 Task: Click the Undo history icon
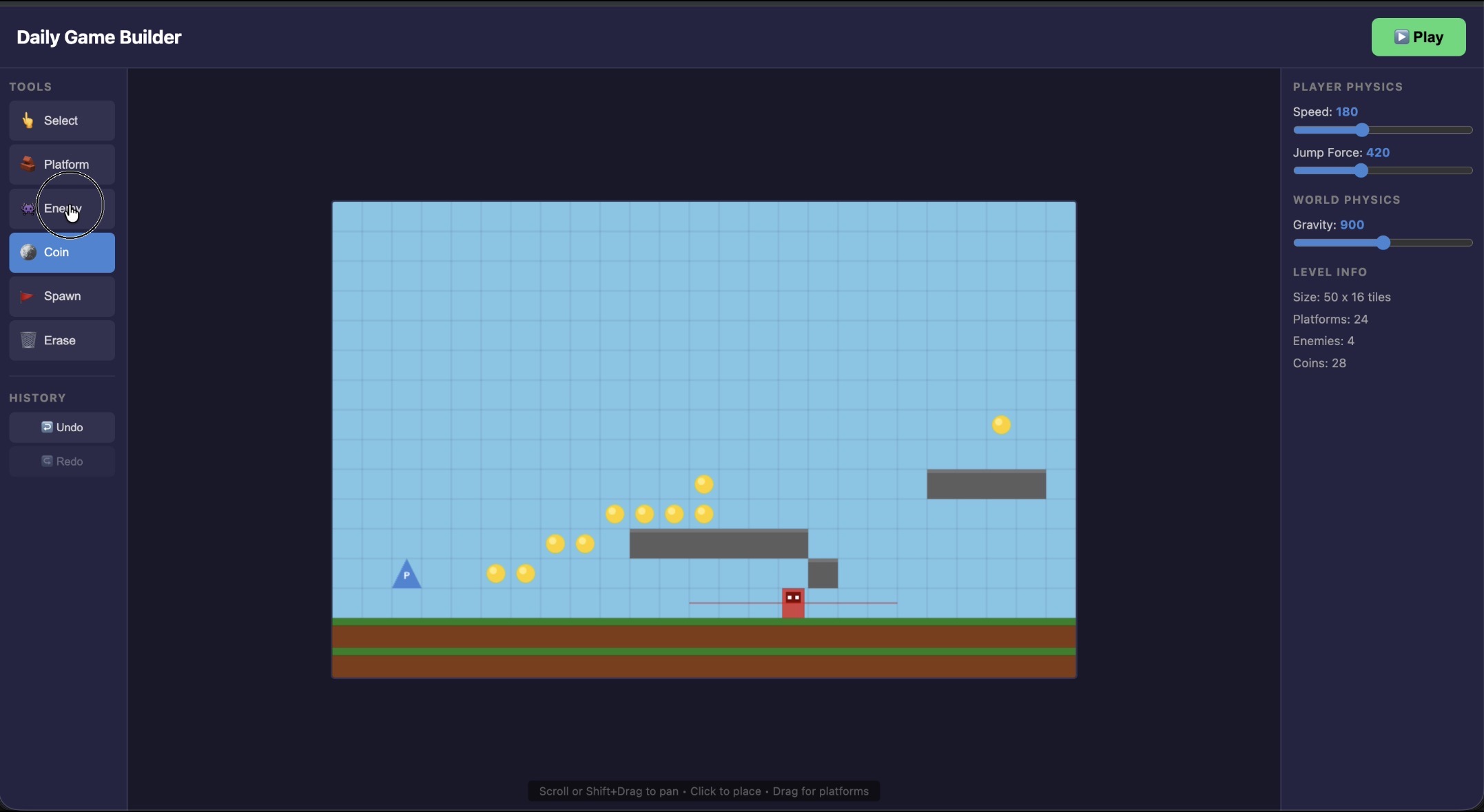click(45, 427)
